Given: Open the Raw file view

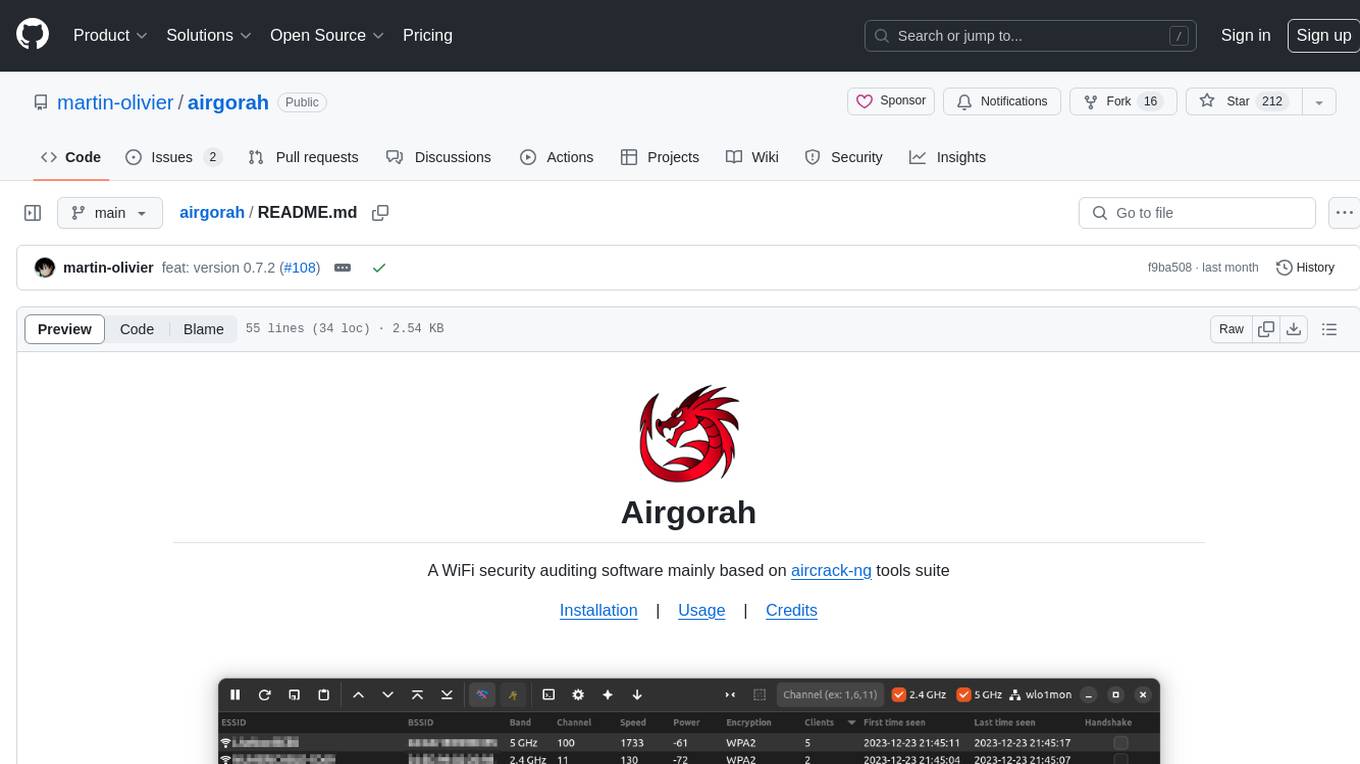Looking at the screenshot, I should click(1231, 329).
